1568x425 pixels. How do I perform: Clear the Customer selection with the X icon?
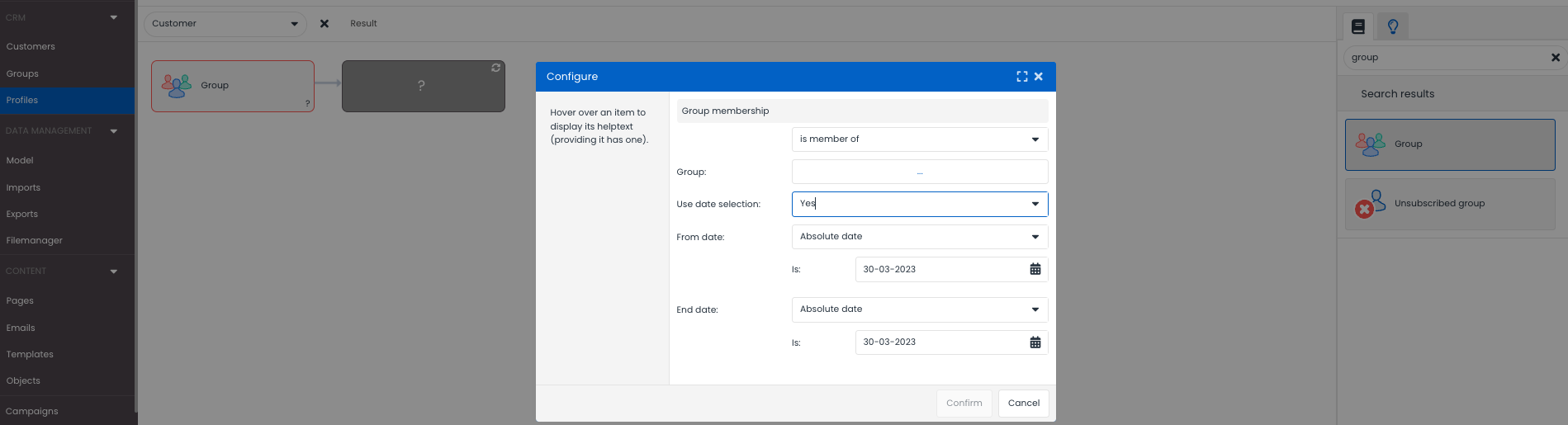click(324, 24)
